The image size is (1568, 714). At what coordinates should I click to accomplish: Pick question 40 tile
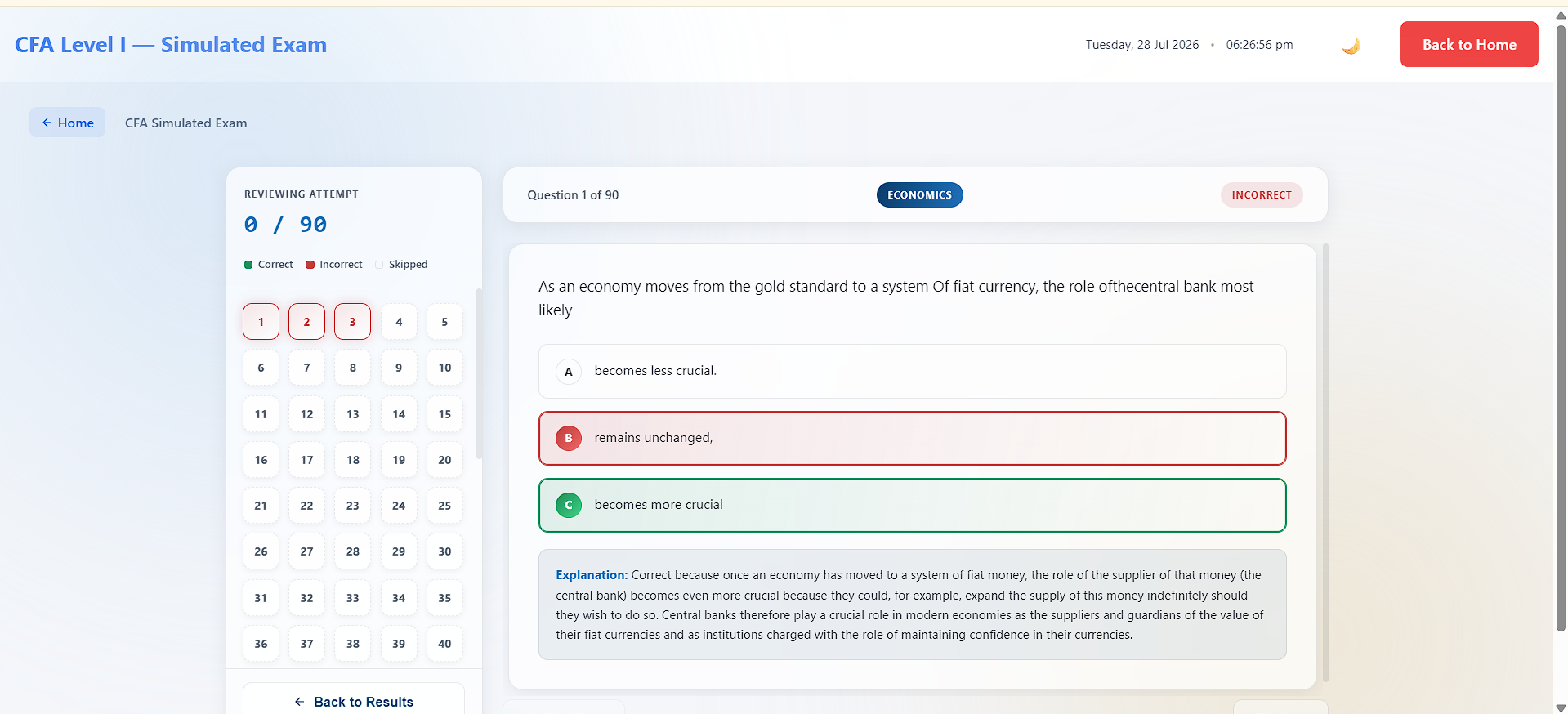click(444, 644)
